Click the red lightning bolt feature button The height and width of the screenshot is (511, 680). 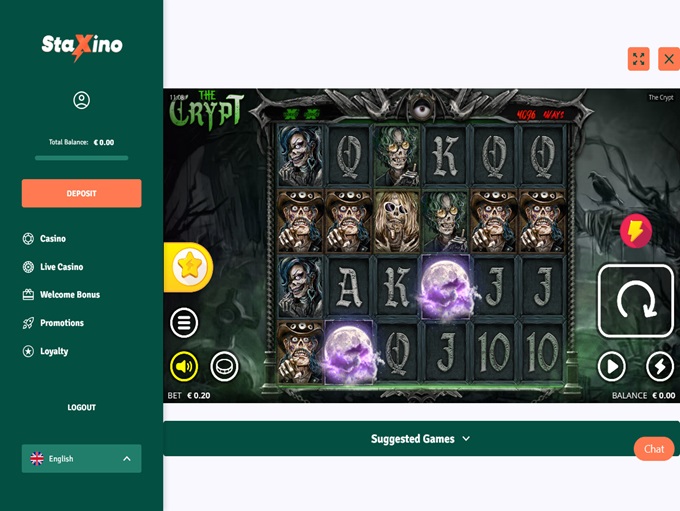coord(635,231)
